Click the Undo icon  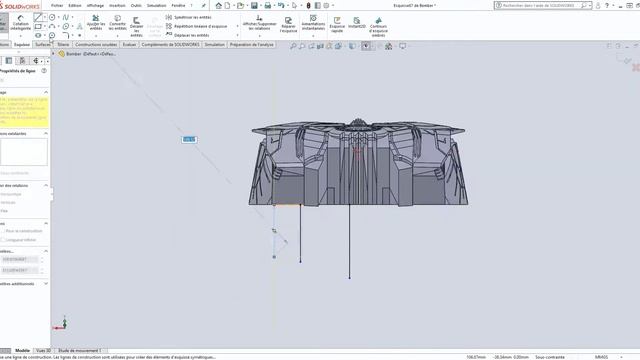click(x=281, y=5)
